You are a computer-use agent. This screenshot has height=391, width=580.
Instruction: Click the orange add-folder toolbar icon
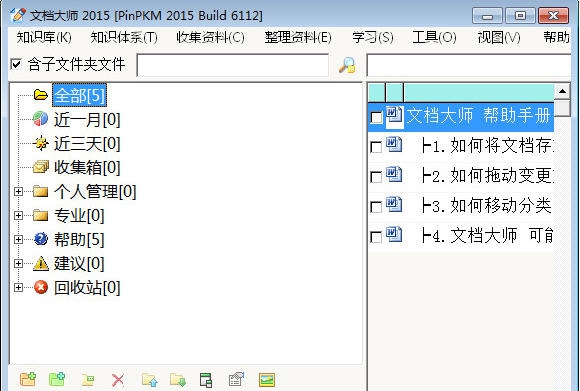(28, 380)
